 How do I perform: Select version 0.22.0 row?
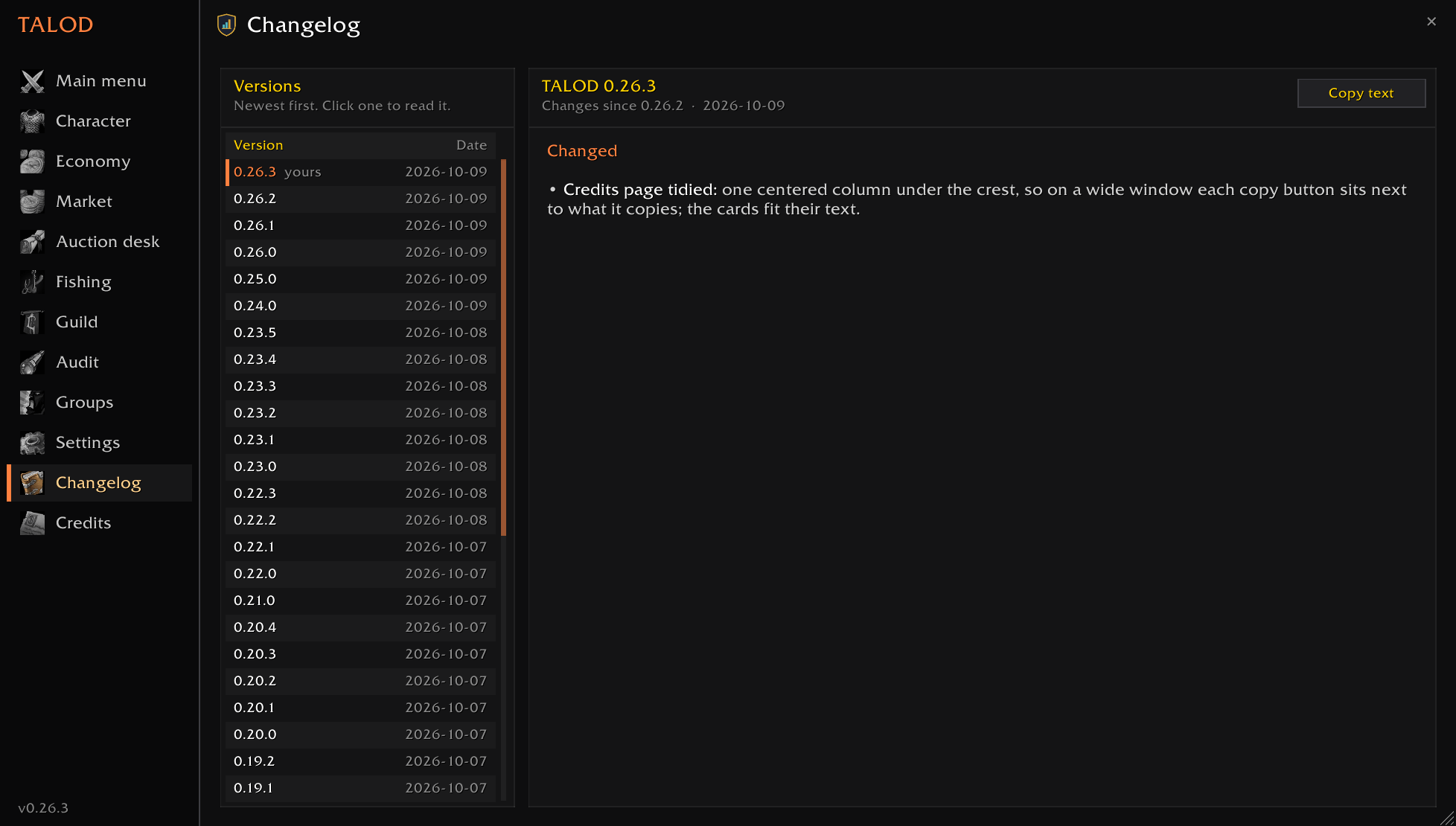[x=361, y=574]
